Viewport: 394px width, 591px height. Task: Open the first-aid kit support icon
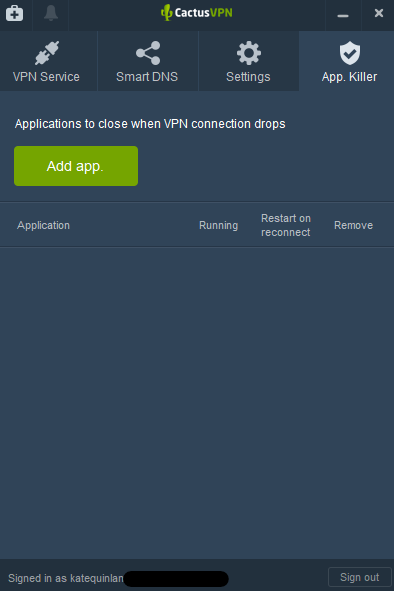pos(15,14)
